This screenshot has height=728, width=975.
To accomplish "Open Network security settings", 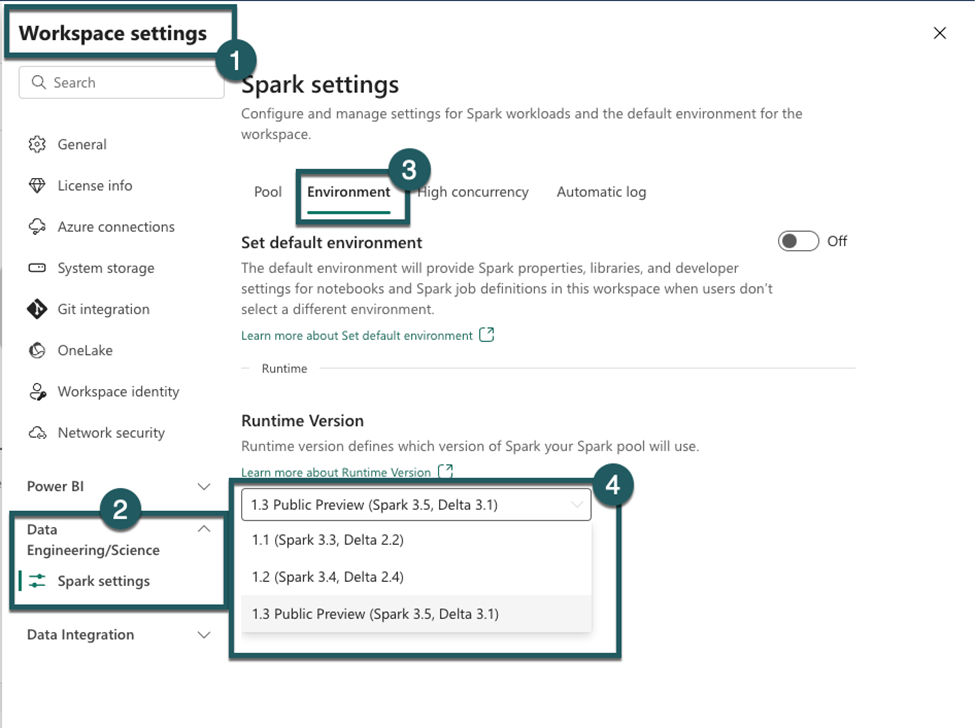I will coord(111,433).
